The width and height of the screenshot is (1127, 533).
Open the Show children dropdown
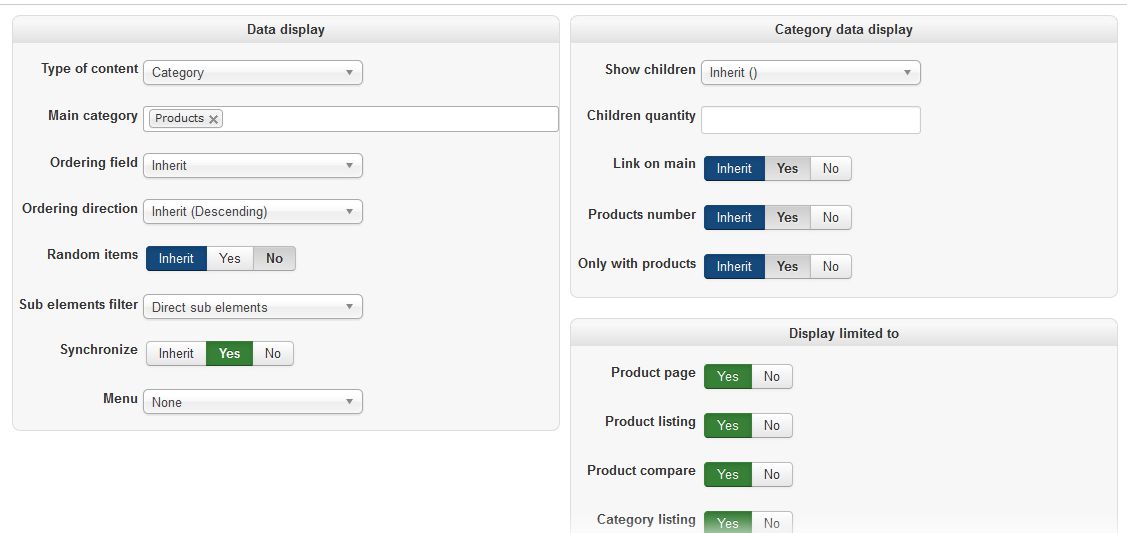tap(811, 73)
